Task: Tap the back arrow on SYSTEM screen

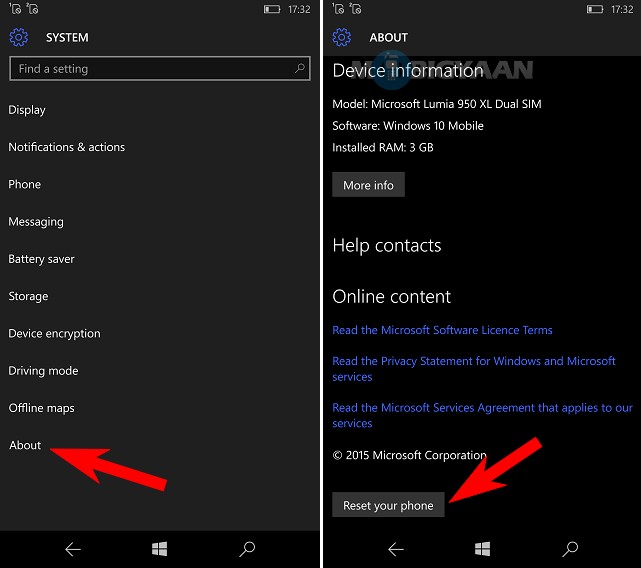Action: (73, 549)
